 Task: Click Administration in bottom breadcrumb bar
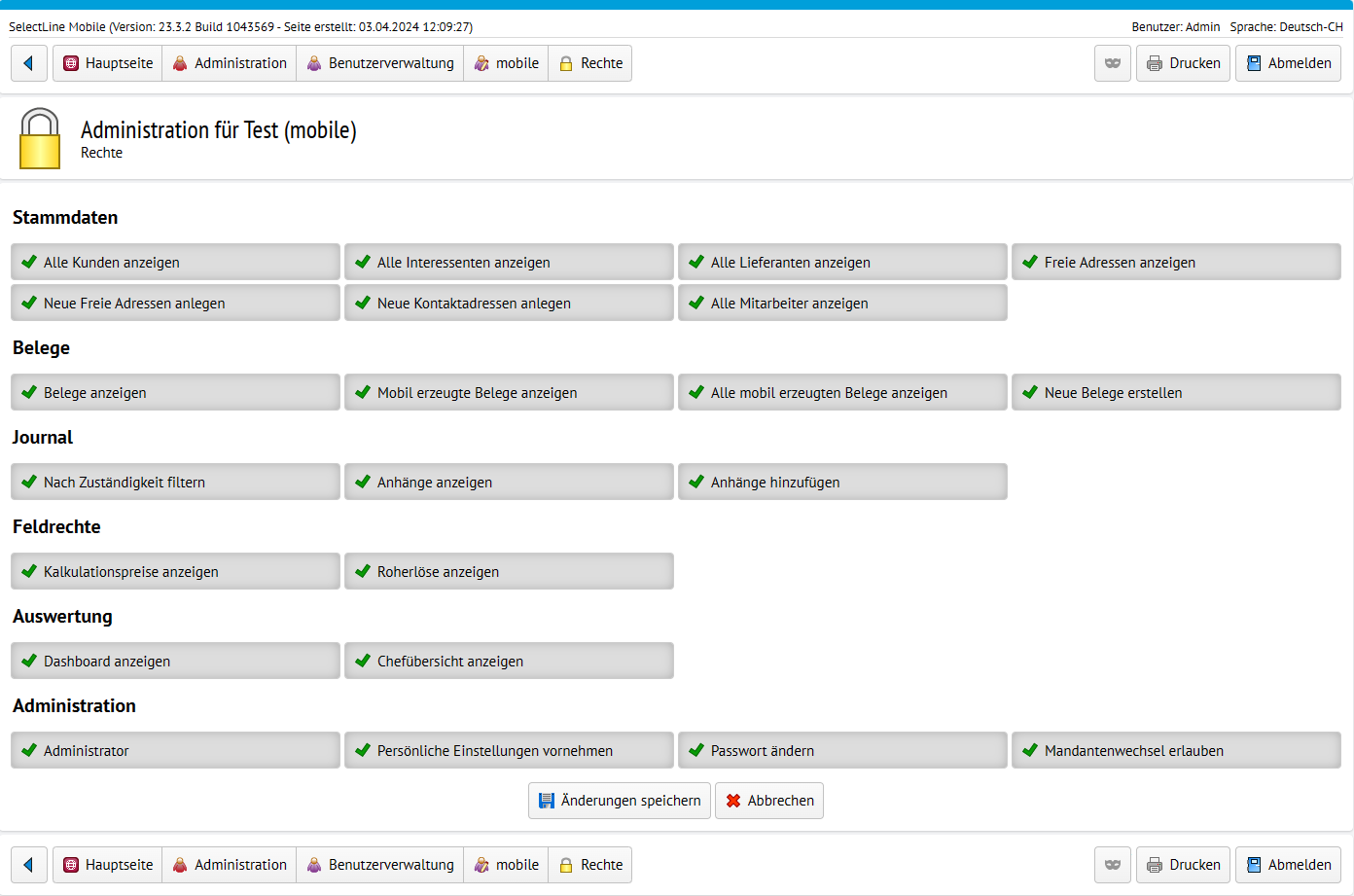pos(230,865)
